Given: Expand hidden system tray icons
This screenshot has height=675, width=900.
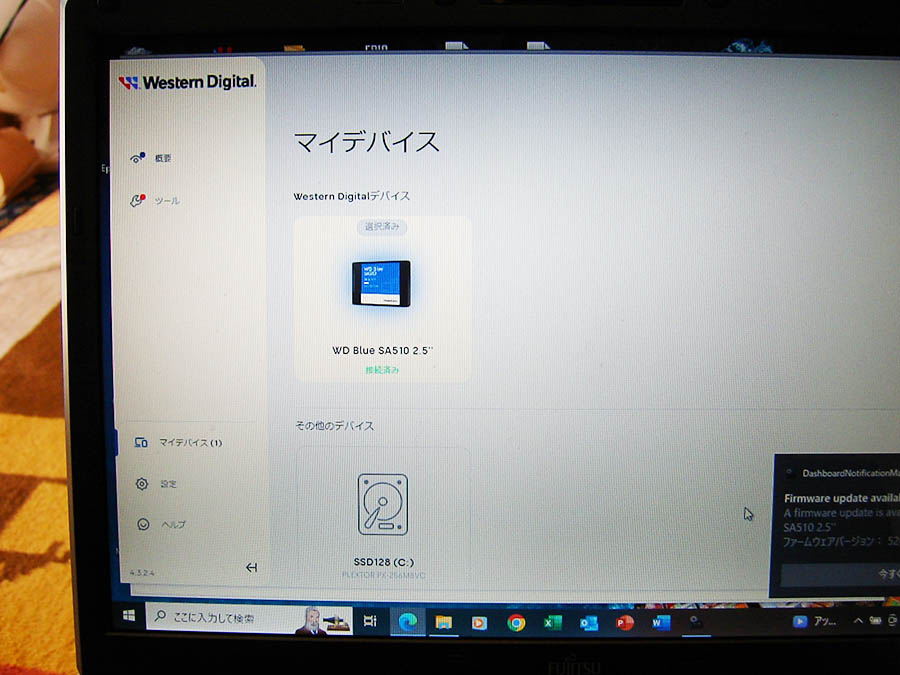Looking at the screenshot, I should click(x=858, y=621).
